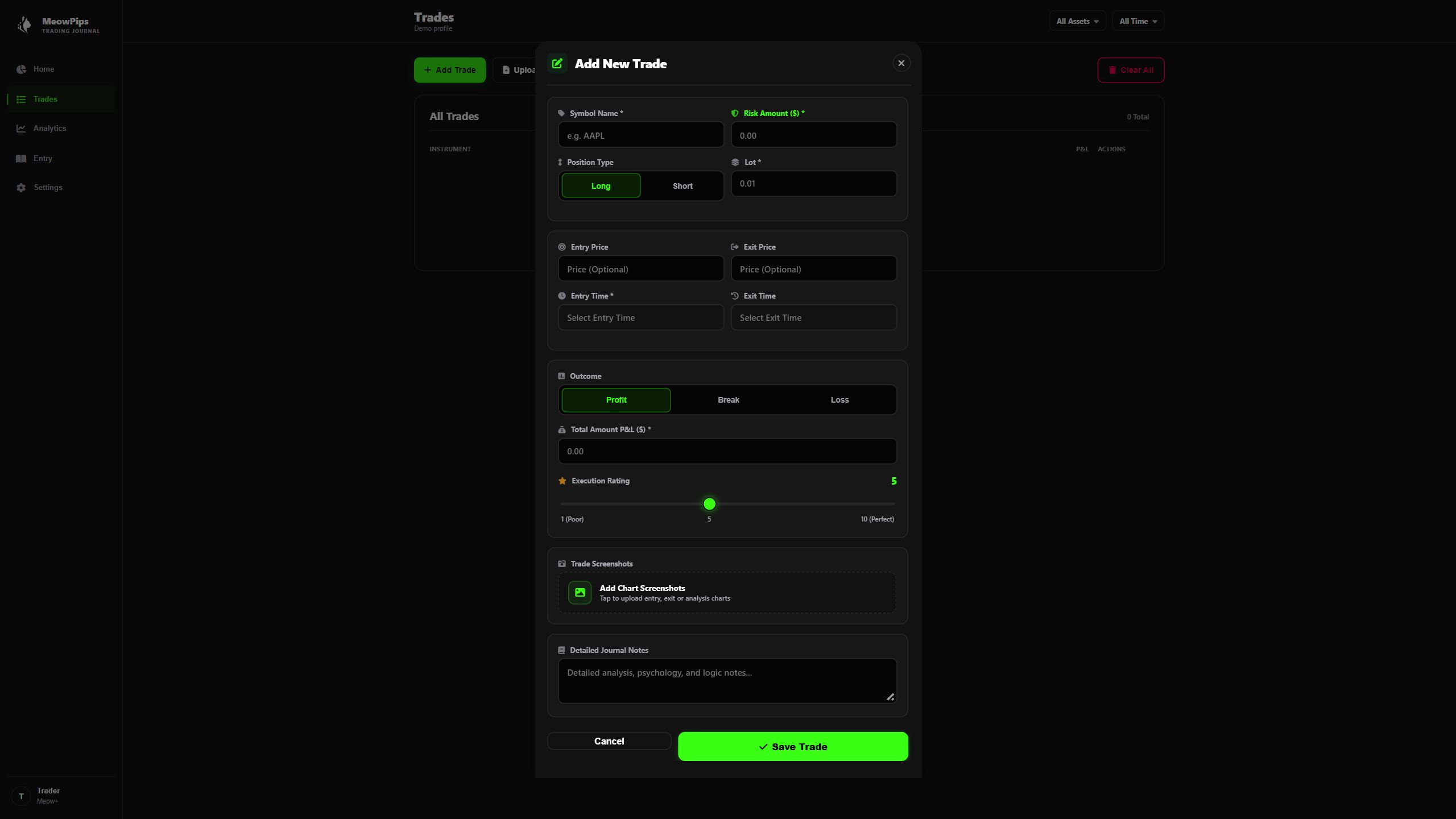
Task: Click the Symbol Name input field
Action: [x=641, y=135]
